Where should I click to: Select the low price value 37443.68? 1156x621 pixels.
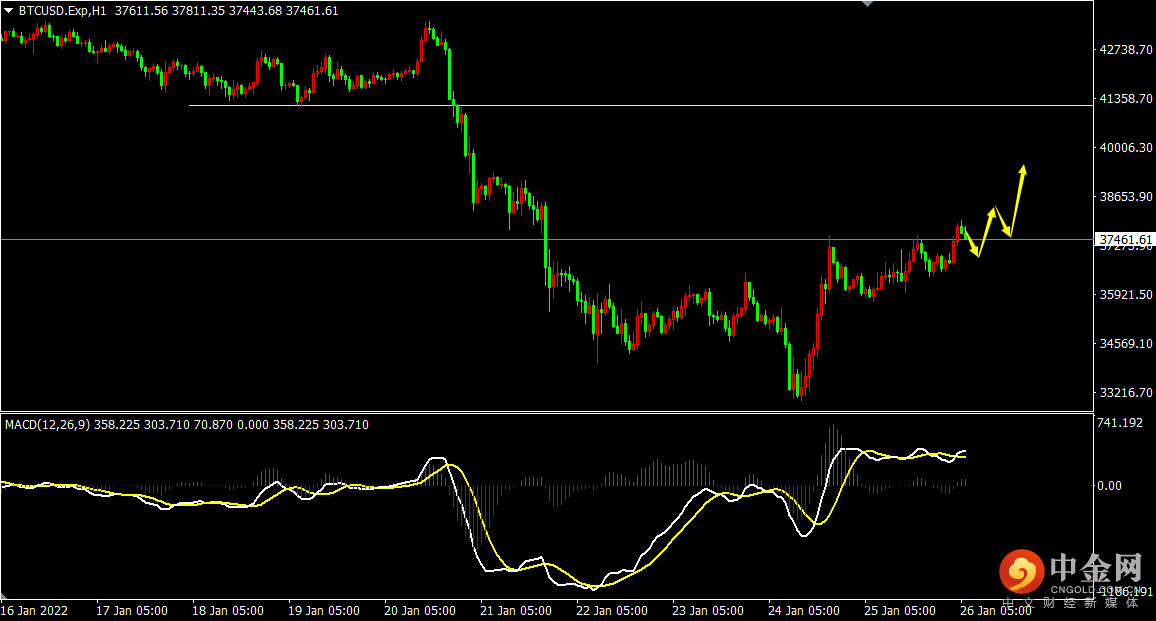(255, 11)
